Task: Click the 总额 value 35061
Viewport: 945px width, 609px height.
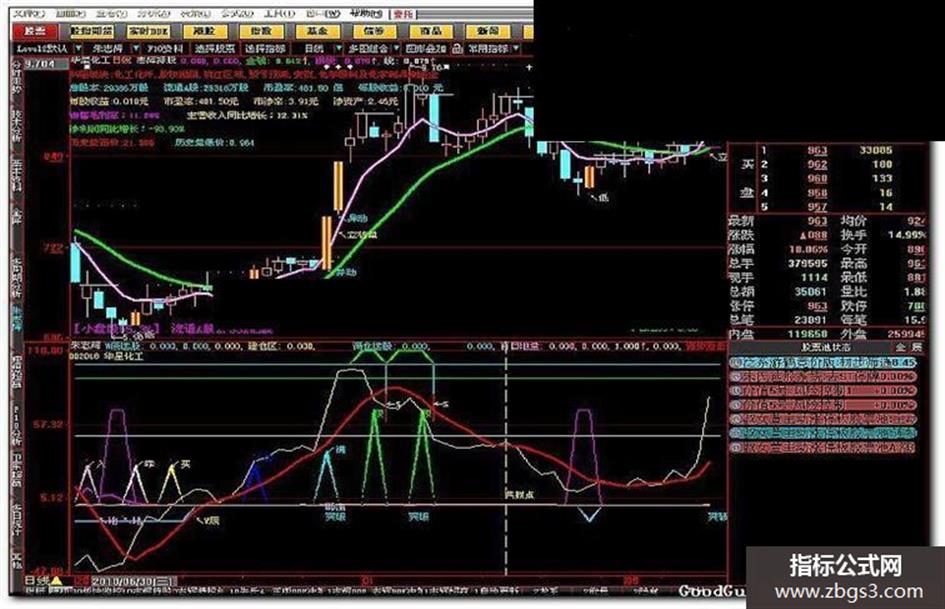Action: (x=811, y=292)
